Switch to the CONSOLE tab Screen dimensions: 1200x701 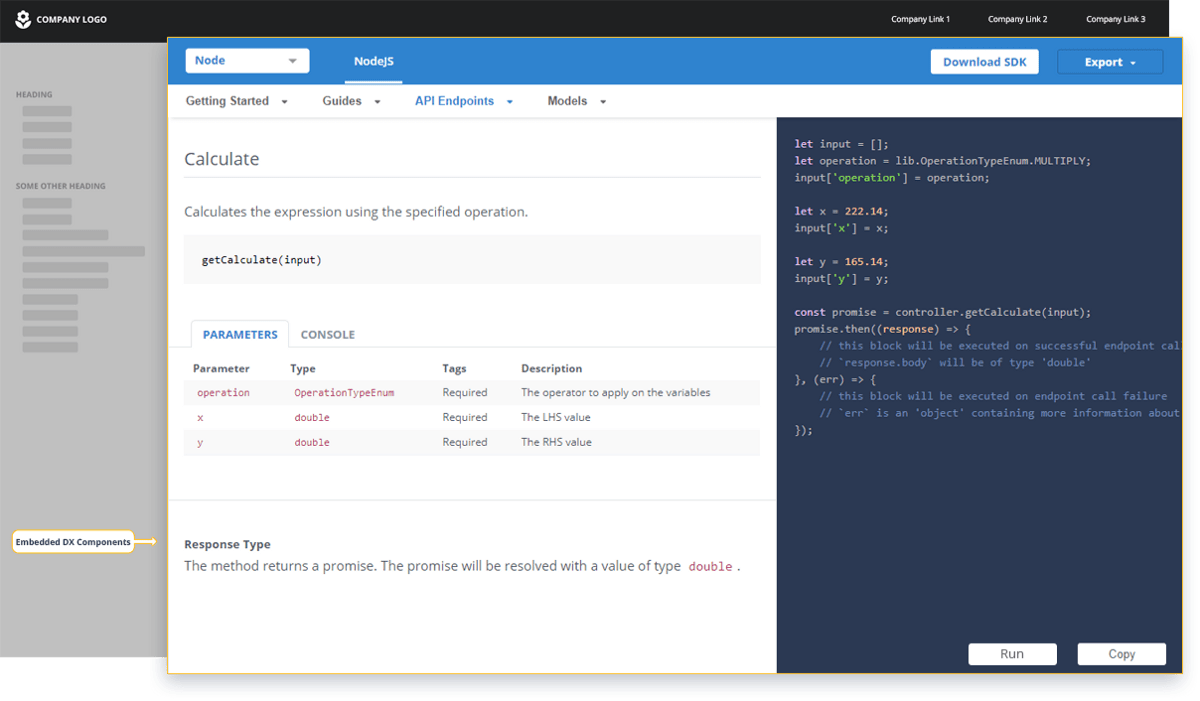[328, 335]
